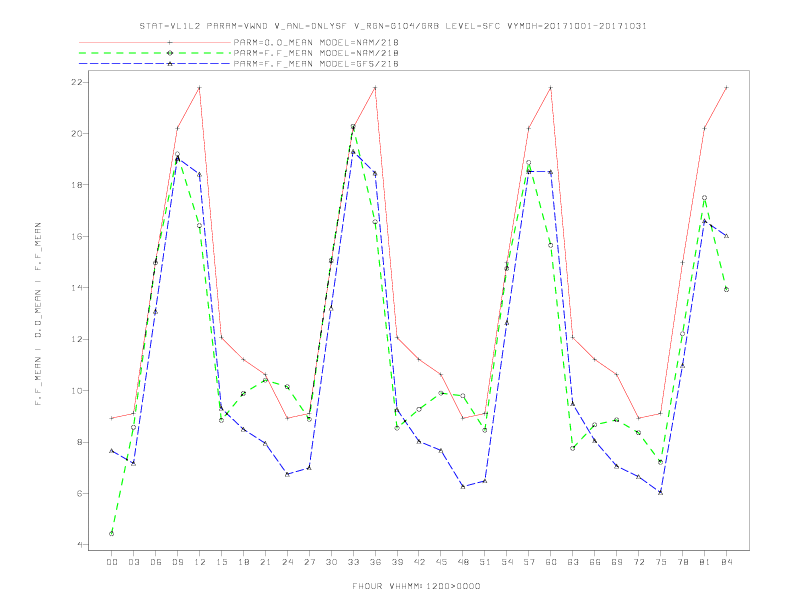Click x-axis tick label 30
792x612 pixels.
[331, 562]
